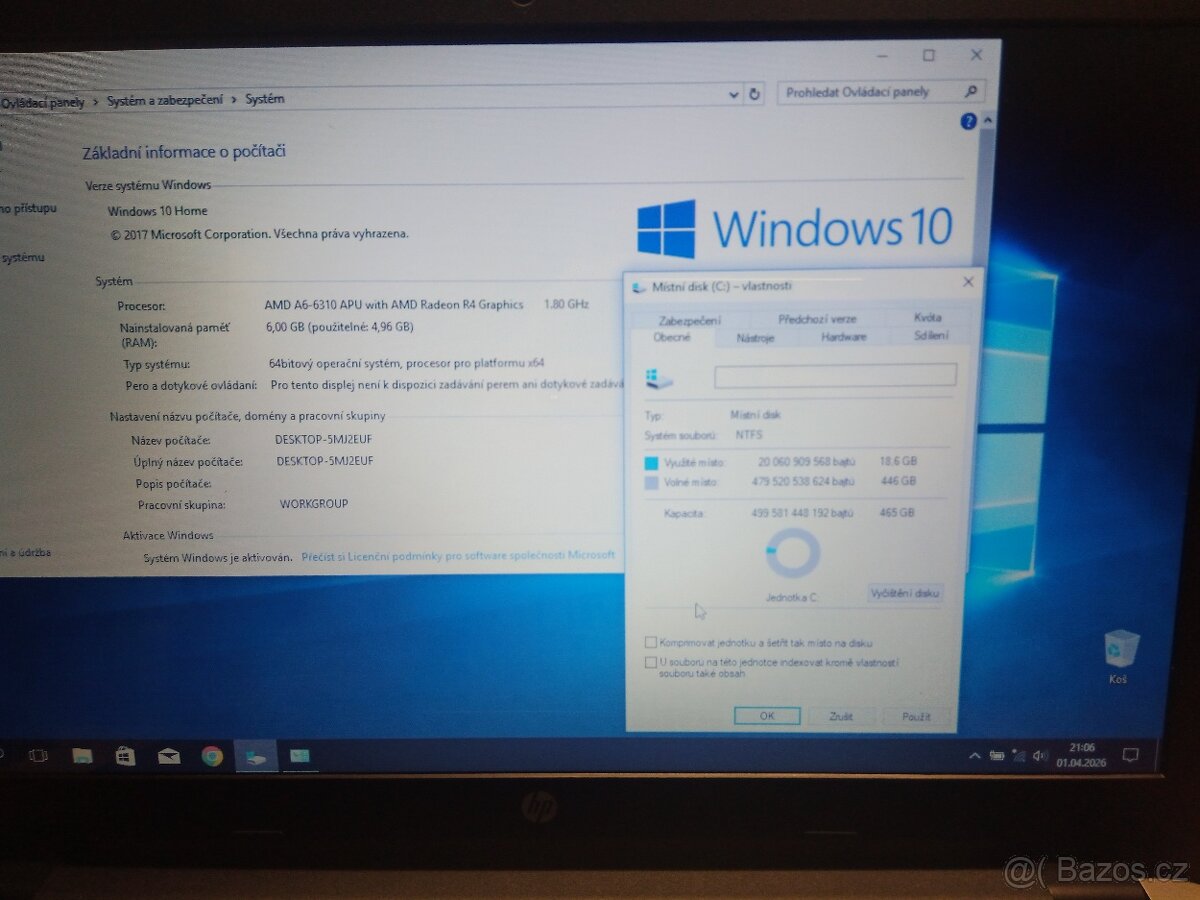Image resolution: width=1200 pixels, height=900 pixels.
Task: Click the drive icon in properties dialog
Action: [659, 378]
